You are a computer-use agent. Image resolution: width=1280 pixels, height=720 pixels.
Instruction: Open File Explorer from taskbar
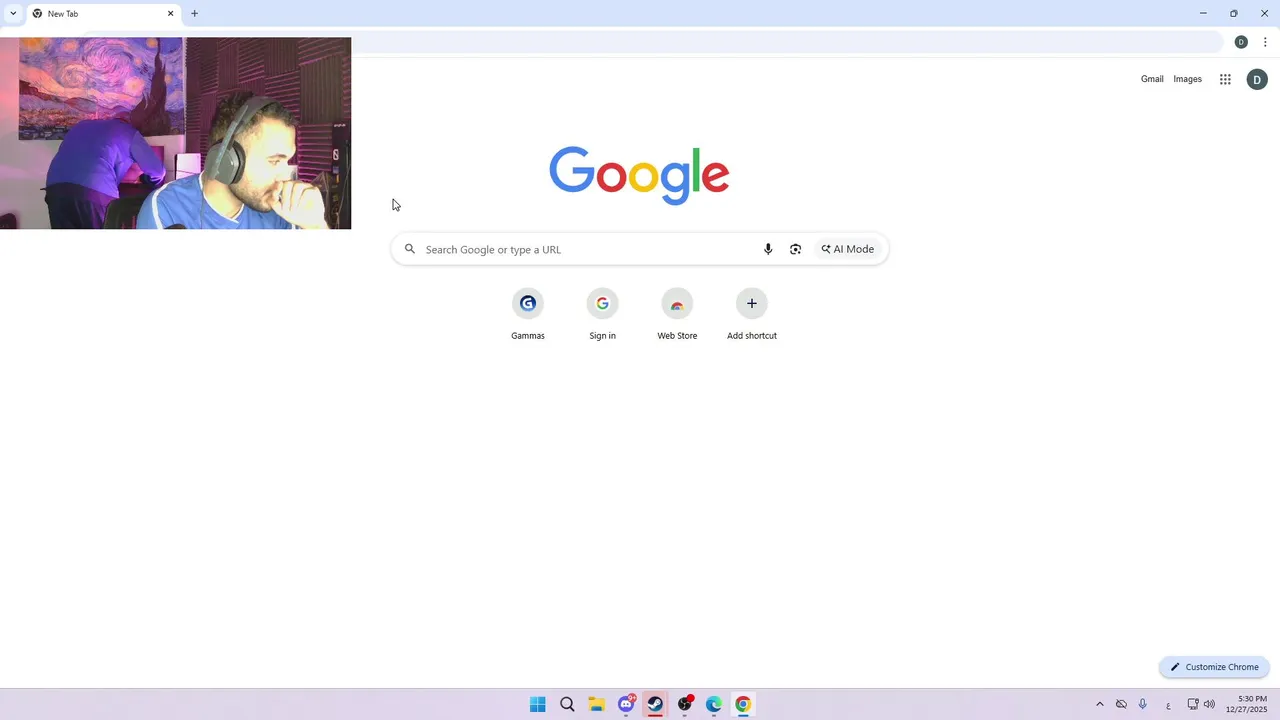596,704
